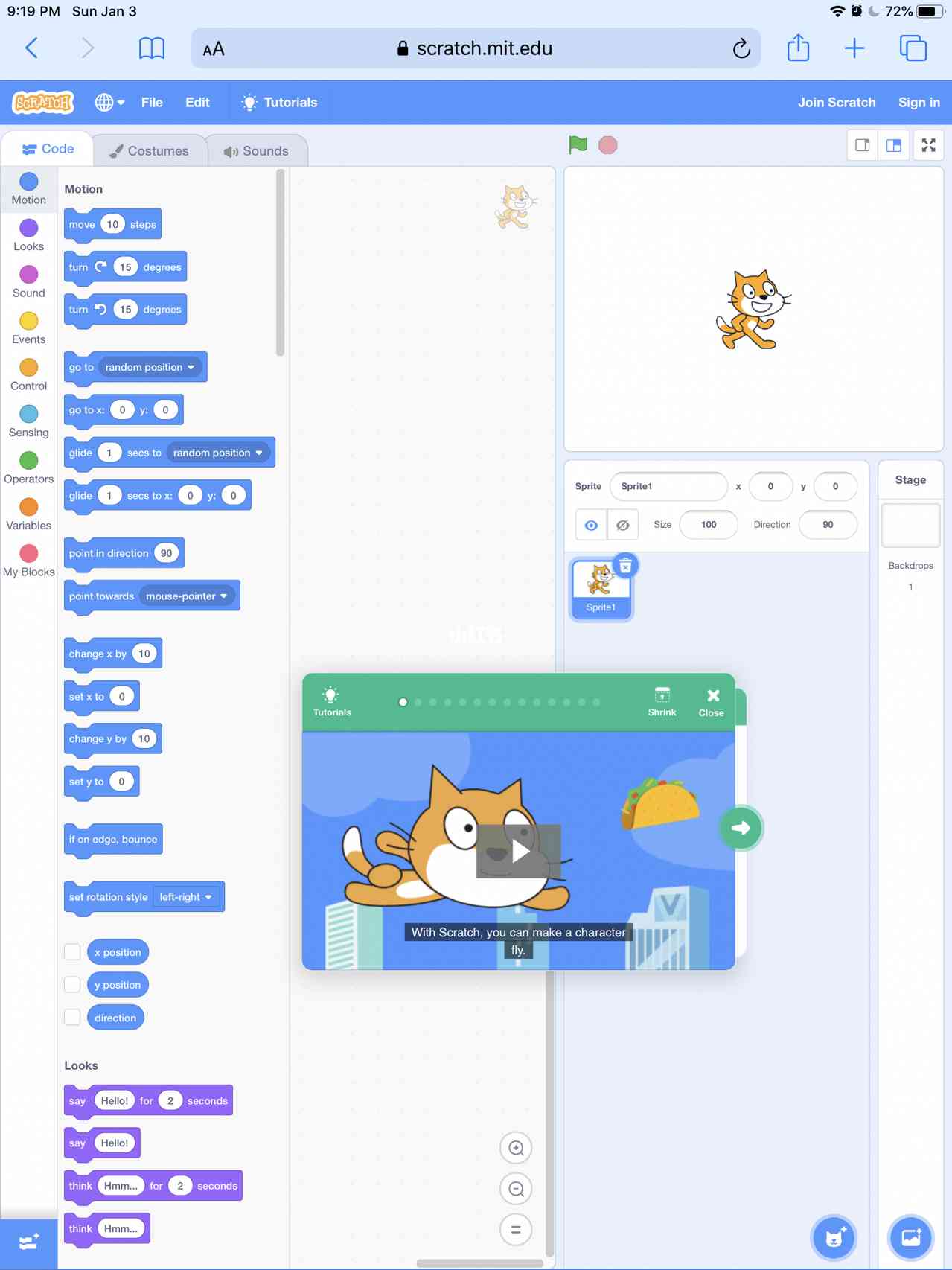Click the workspace horizontal scrollbar

tap(479, 1263)
